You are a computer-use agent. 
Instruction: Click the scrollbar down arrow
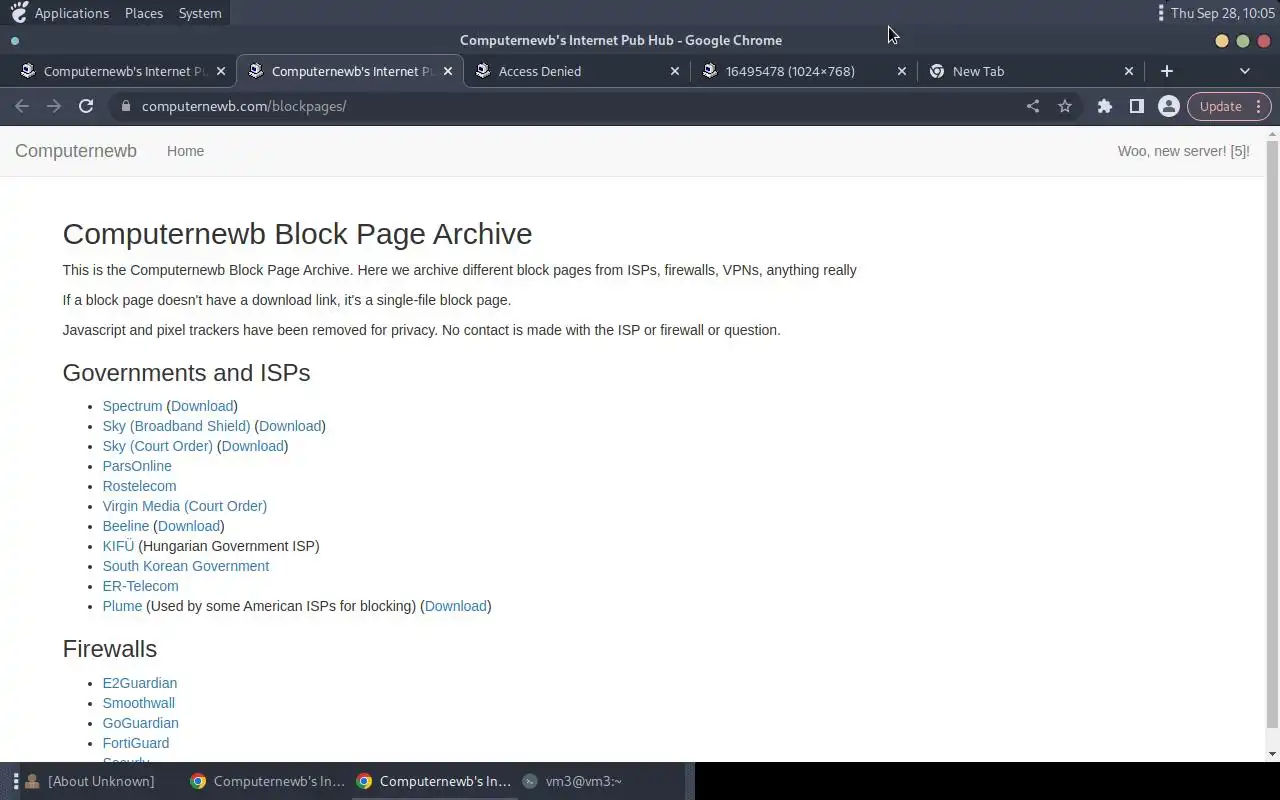coord(1272,754)
